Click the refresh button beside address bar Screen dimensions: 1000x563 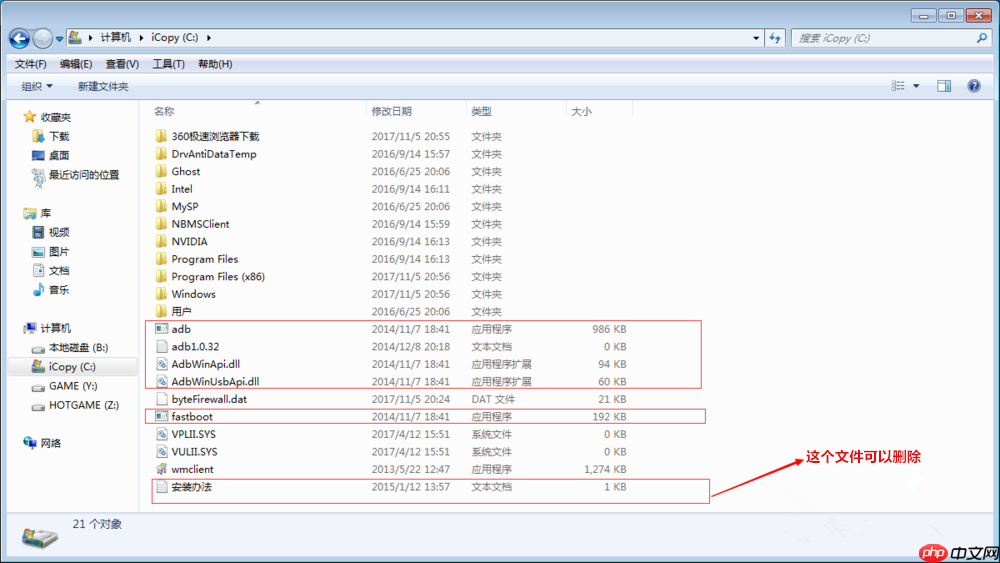(x=775, y=38)
